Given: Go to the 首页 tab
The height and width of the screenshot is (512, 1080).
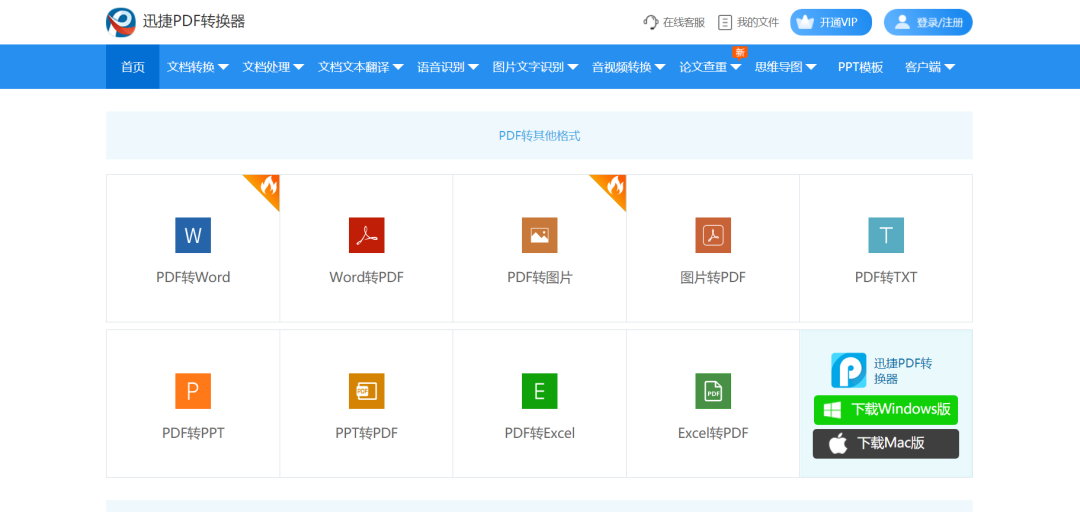Looking at the screenshot, I should coord(133,67).
